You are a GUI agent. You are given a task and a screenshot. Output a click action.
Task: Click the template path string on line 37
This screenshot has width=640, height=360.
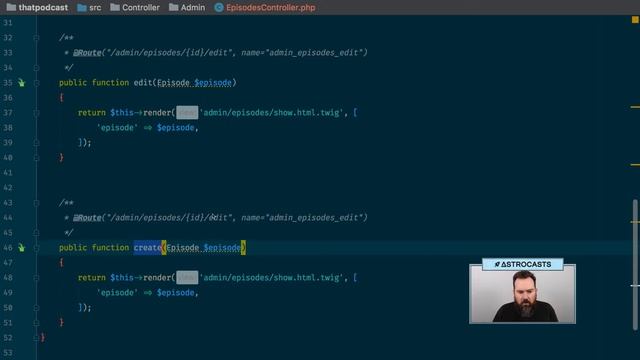point(271,113)
